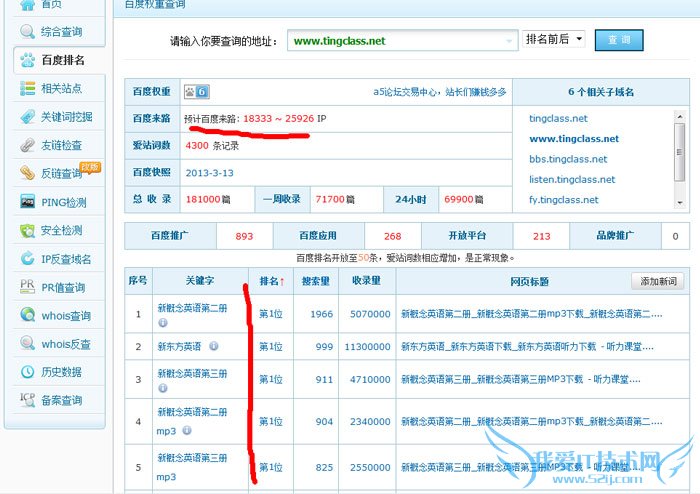This screenshot has width=700, height=494.
Task: Open the tingclass.net subdomain link
Action: [558, 118]
